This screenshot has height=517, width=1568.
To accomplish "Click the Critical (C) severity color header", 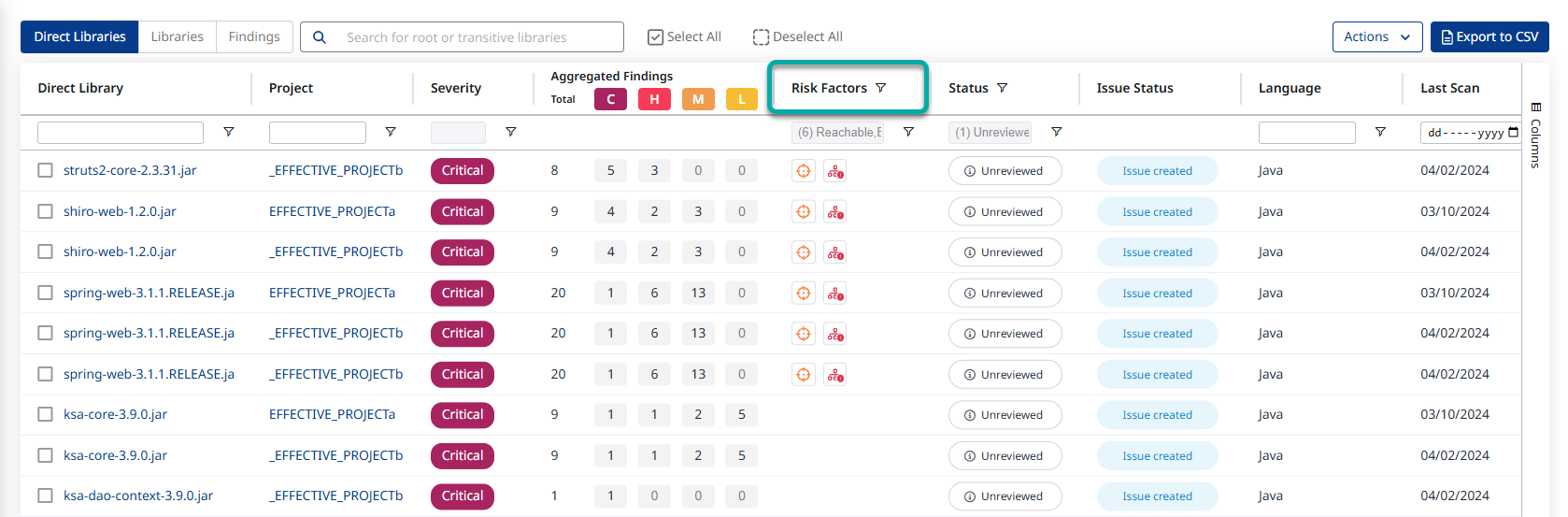I will (x=611, y=99).
